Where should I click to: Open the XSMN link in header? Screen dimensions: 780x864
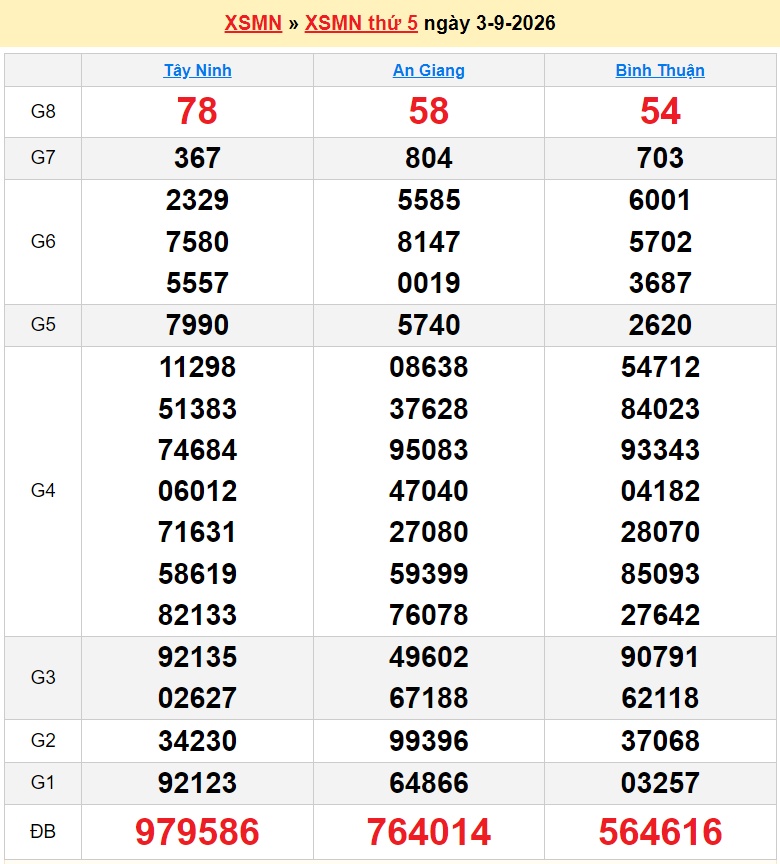[253, 23]
